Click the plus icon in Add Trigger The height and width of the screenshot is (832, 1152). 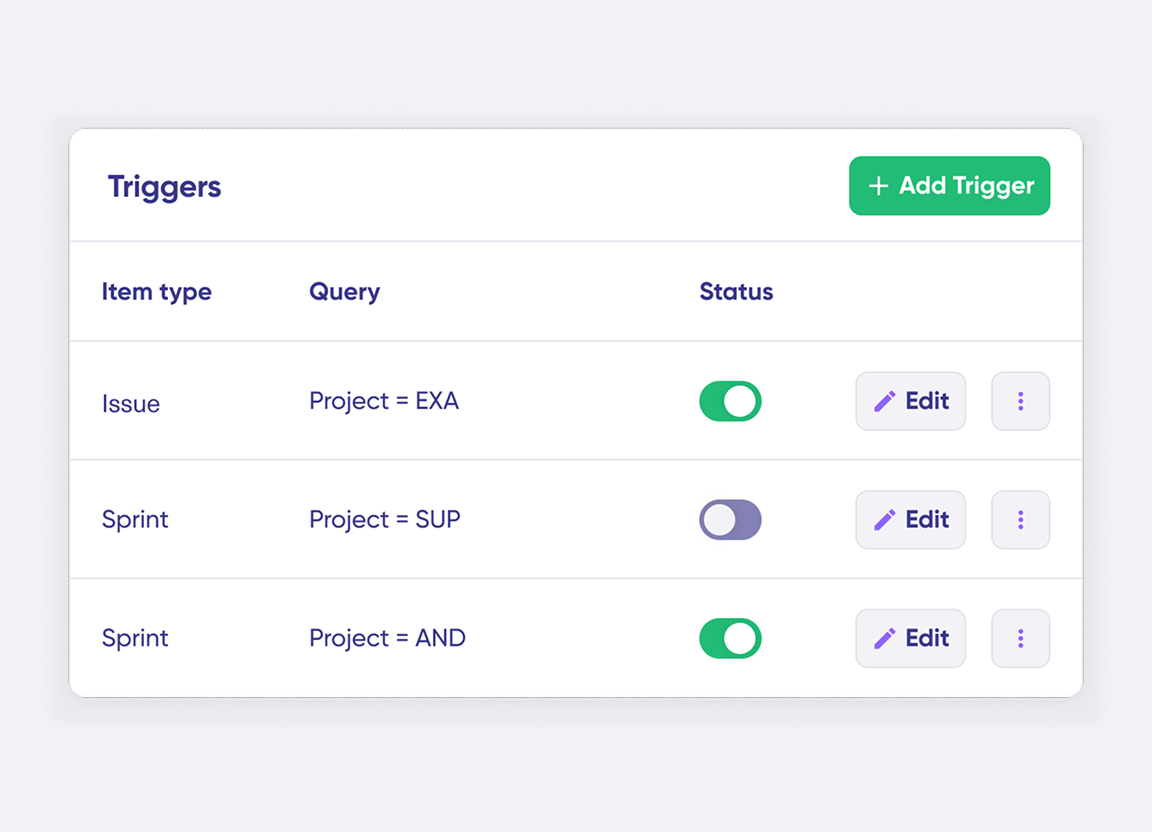click(878, 186)
